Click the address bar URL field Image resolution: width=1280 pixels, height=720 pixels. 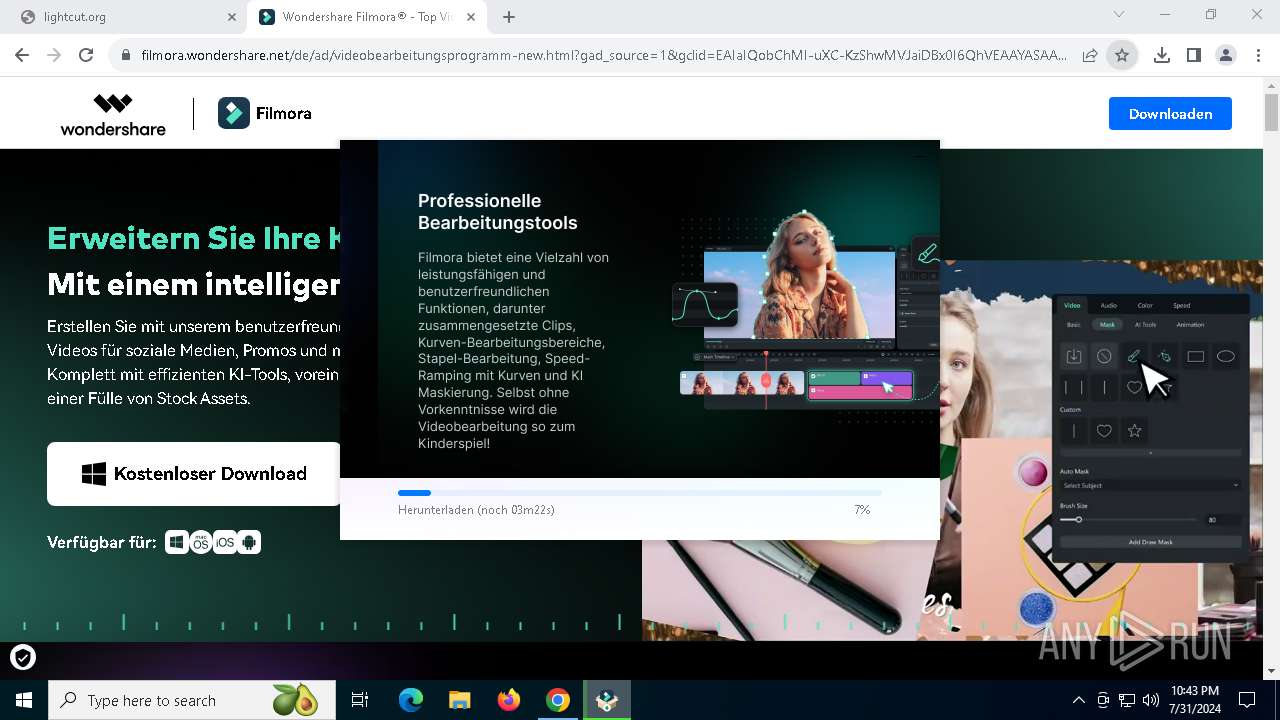(x=604, y=56)
